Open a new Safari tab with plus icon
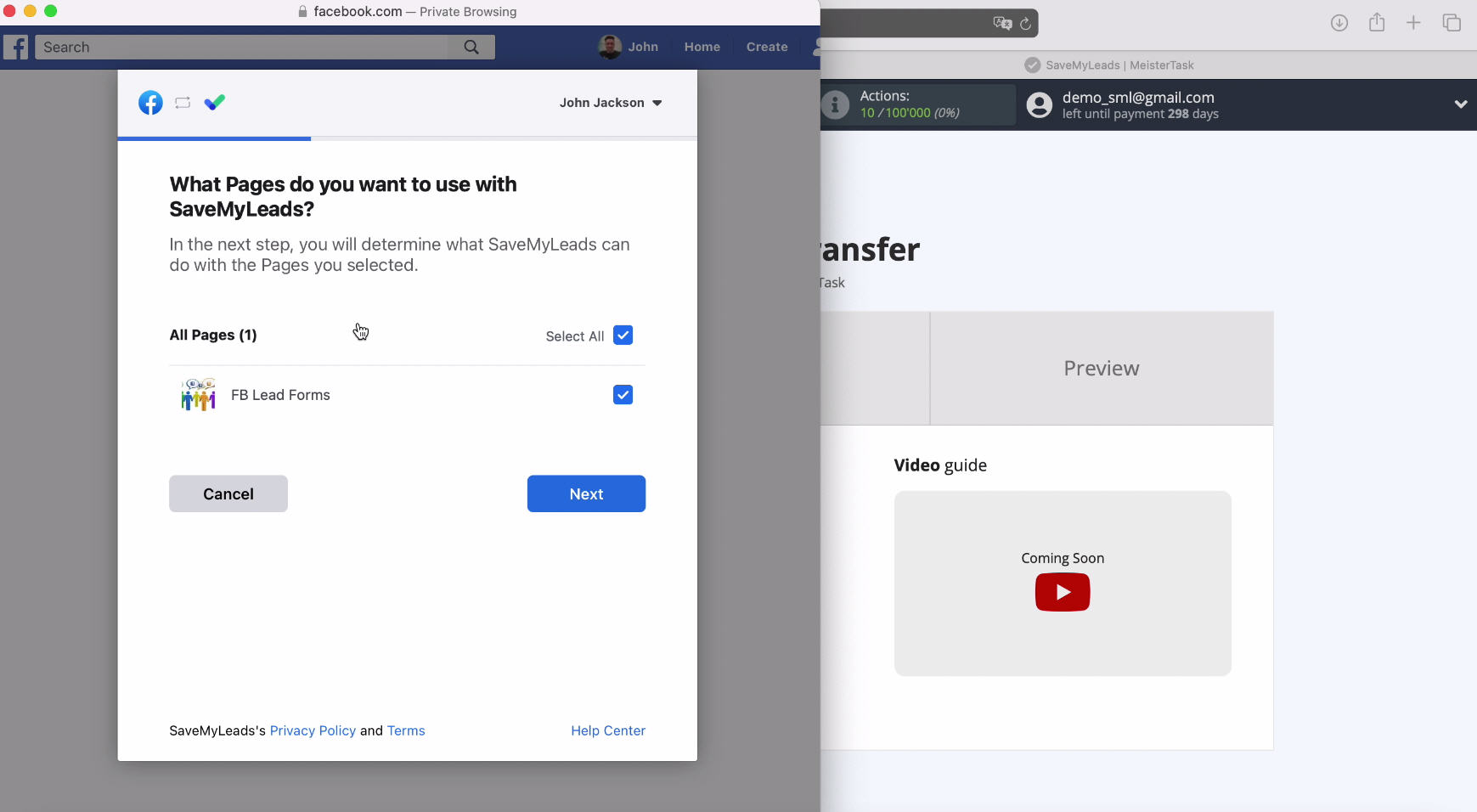This screenshot has width=1477, height=812. 1413,23
